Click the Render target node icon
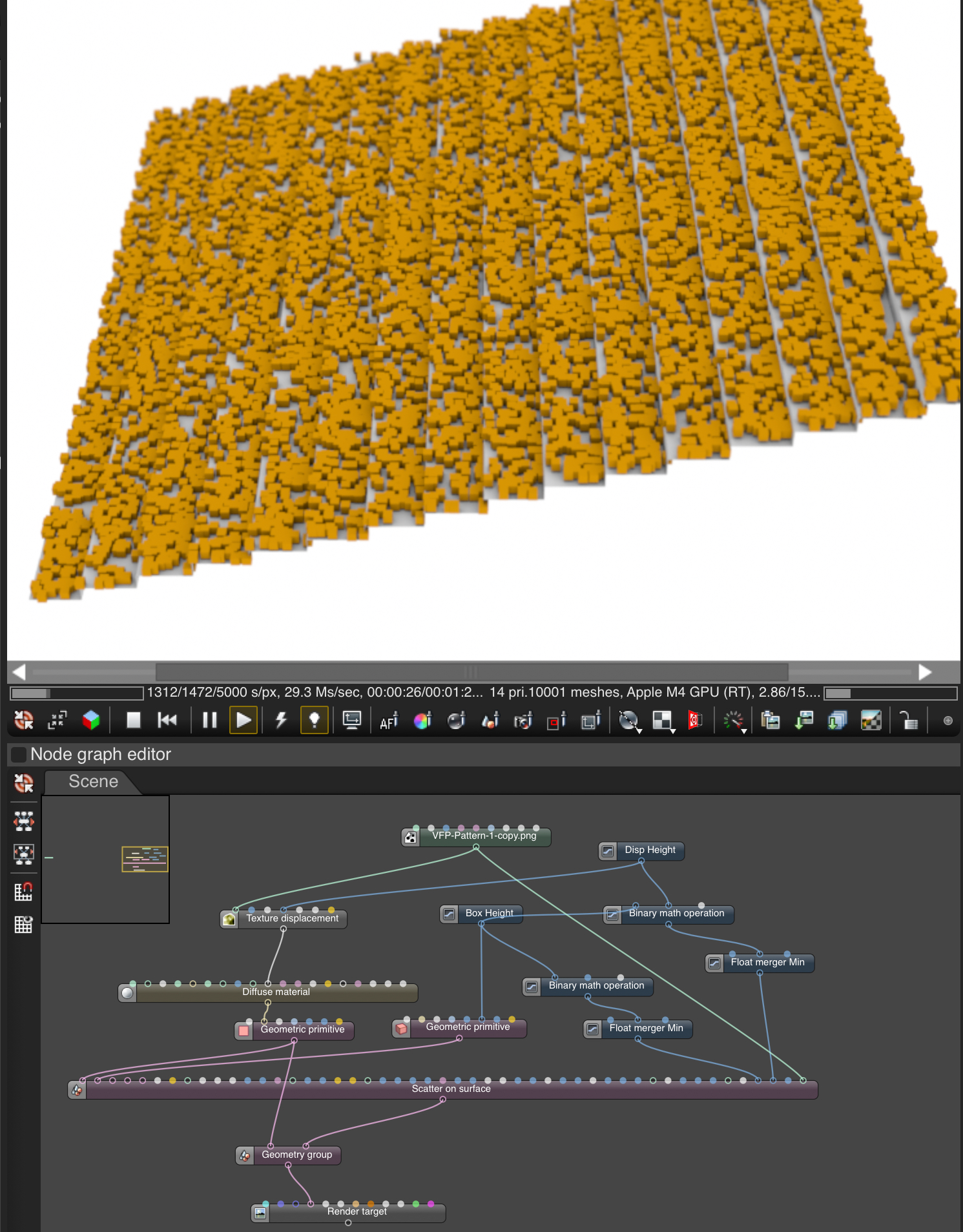 pos(260,1213)
